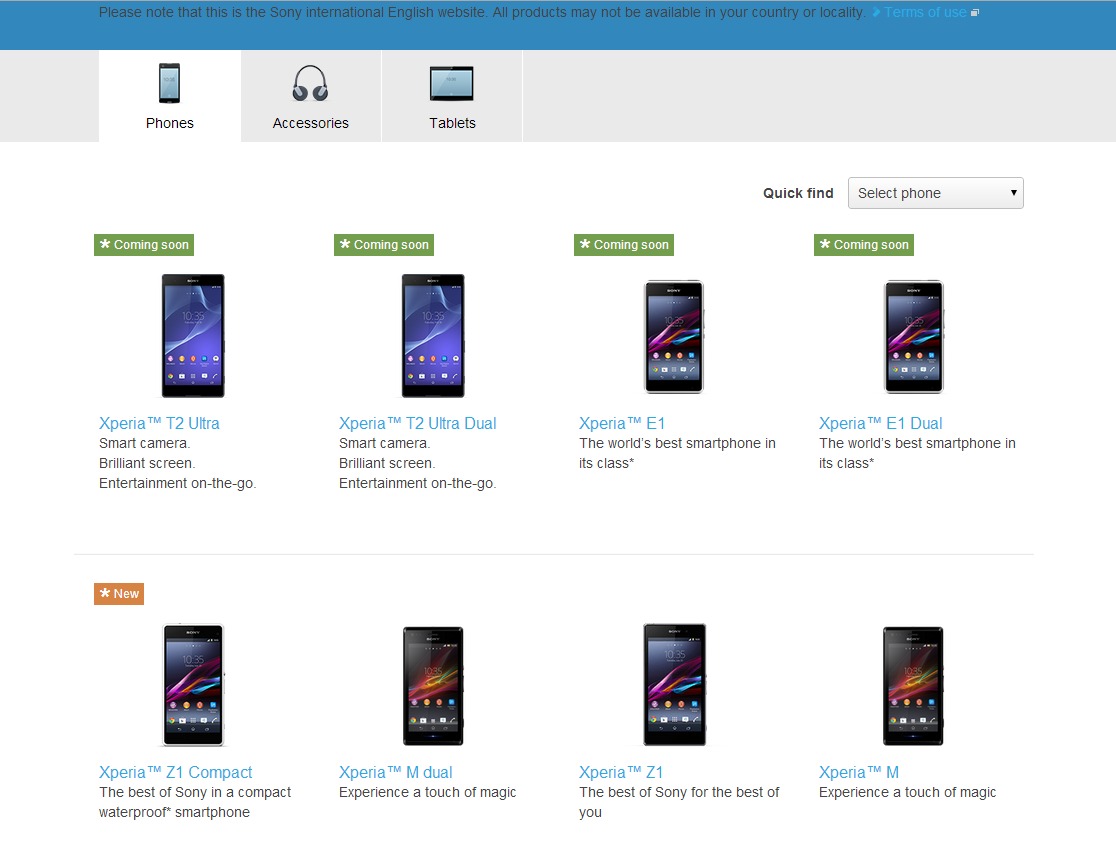Click 'best smartphone in its class' under E1
This screenshot has height=850, width=1116.
(x=677, y=453)
